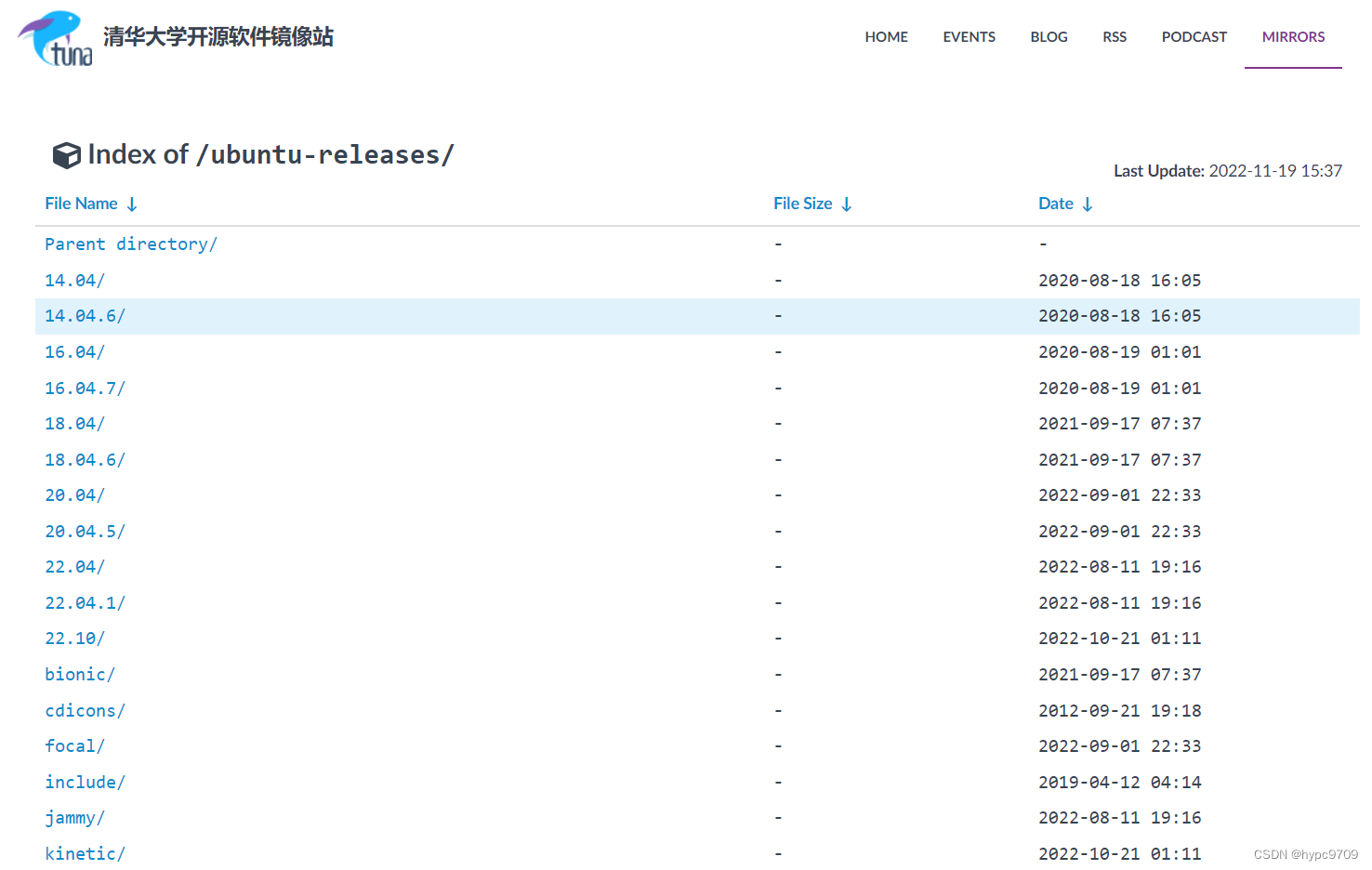This screenshot has height=870, width=1372.
Task: Click date 2022-10-21 01:11 in 22.10/ row
Action: [1119, 639]
